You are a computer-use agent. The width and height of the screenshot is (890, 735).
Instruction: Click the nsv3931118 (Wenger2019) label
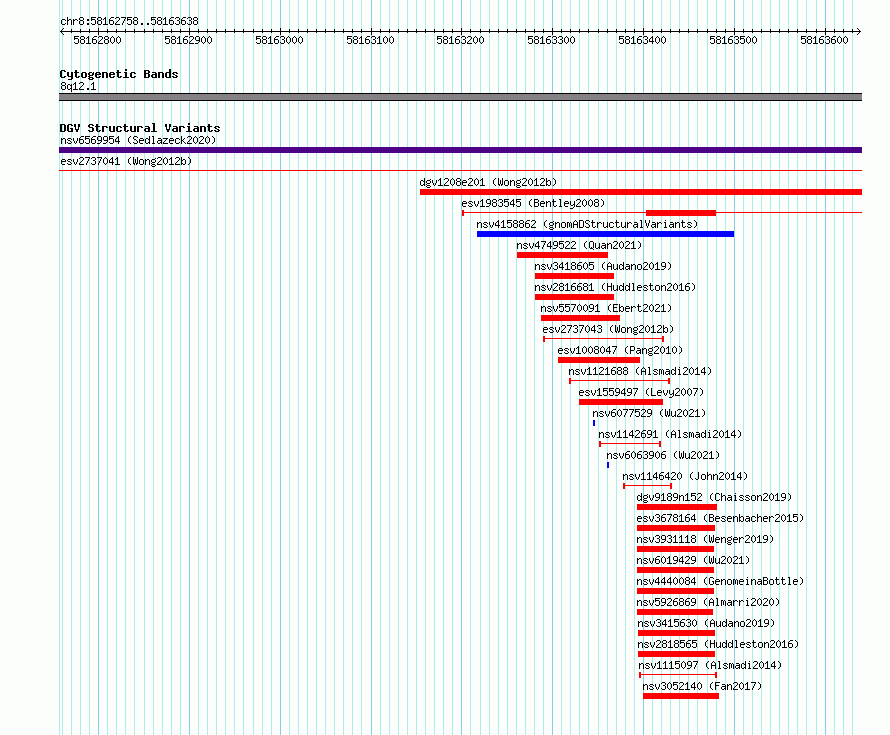tap(705, 539)
